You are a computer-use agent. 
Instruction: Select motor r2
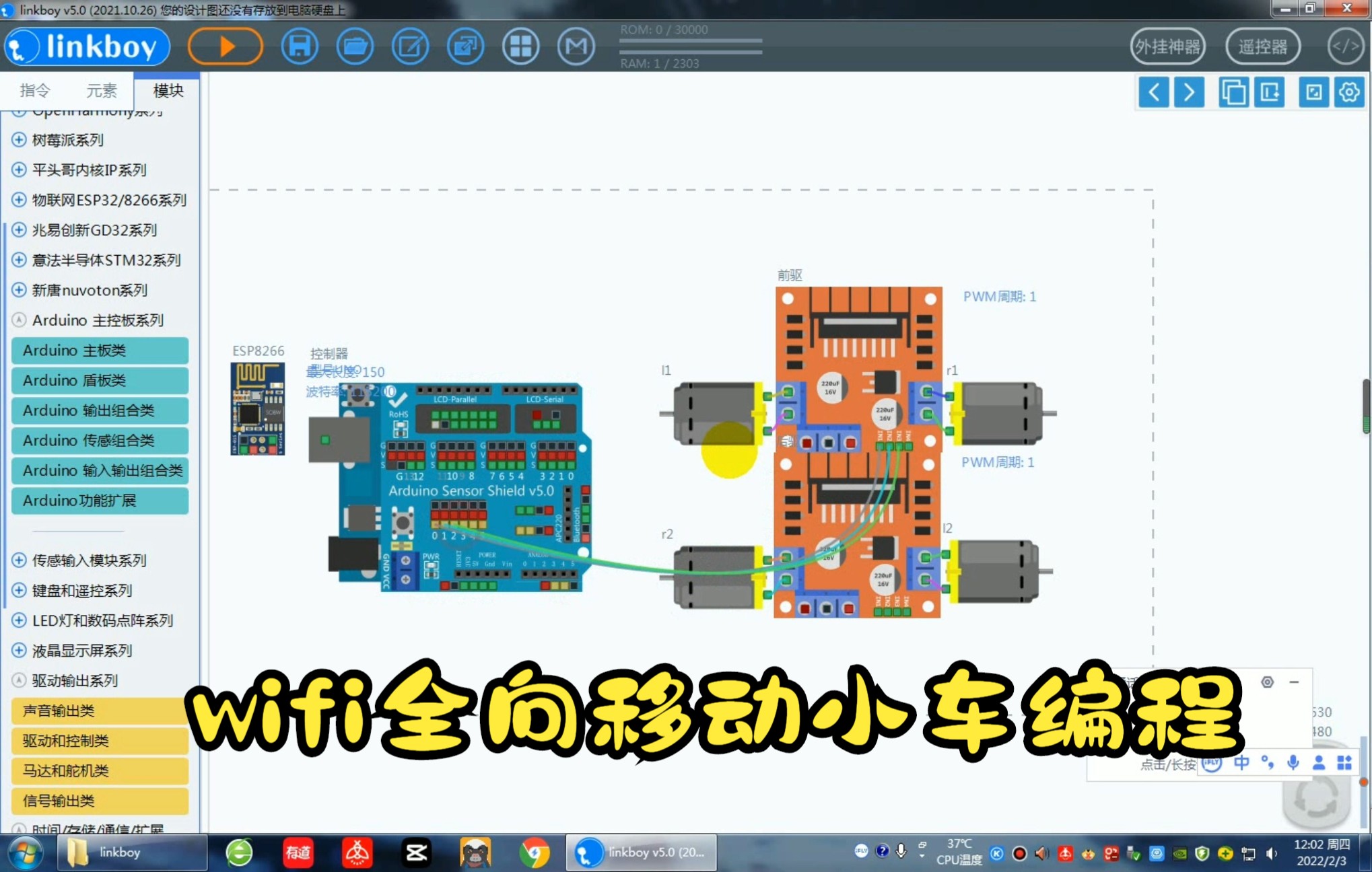[716, 577]
